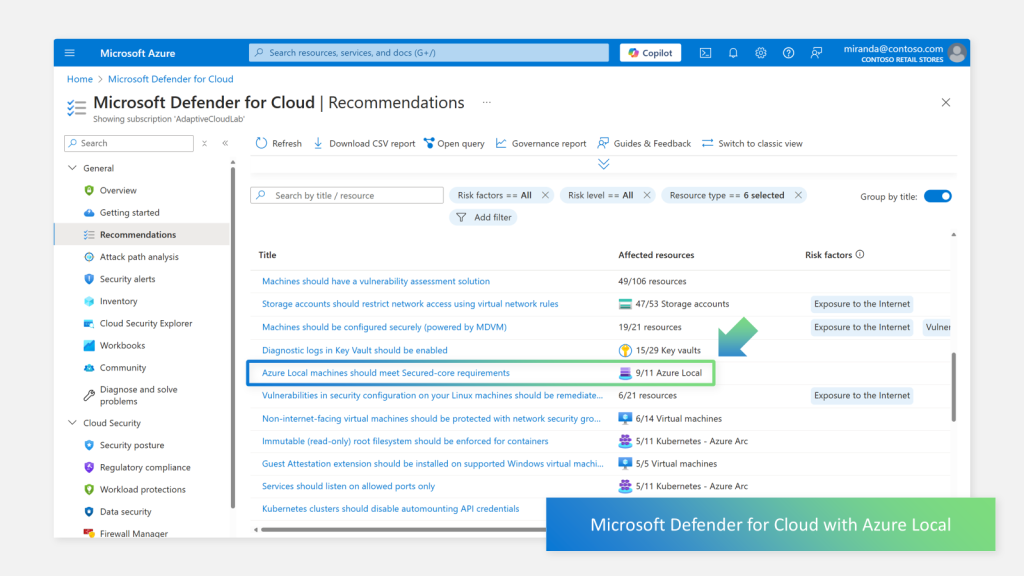The width and height of the screenshot is (1024, 576).
Task: Open Storage accounts network access recommendation
Action: (410, 304)
